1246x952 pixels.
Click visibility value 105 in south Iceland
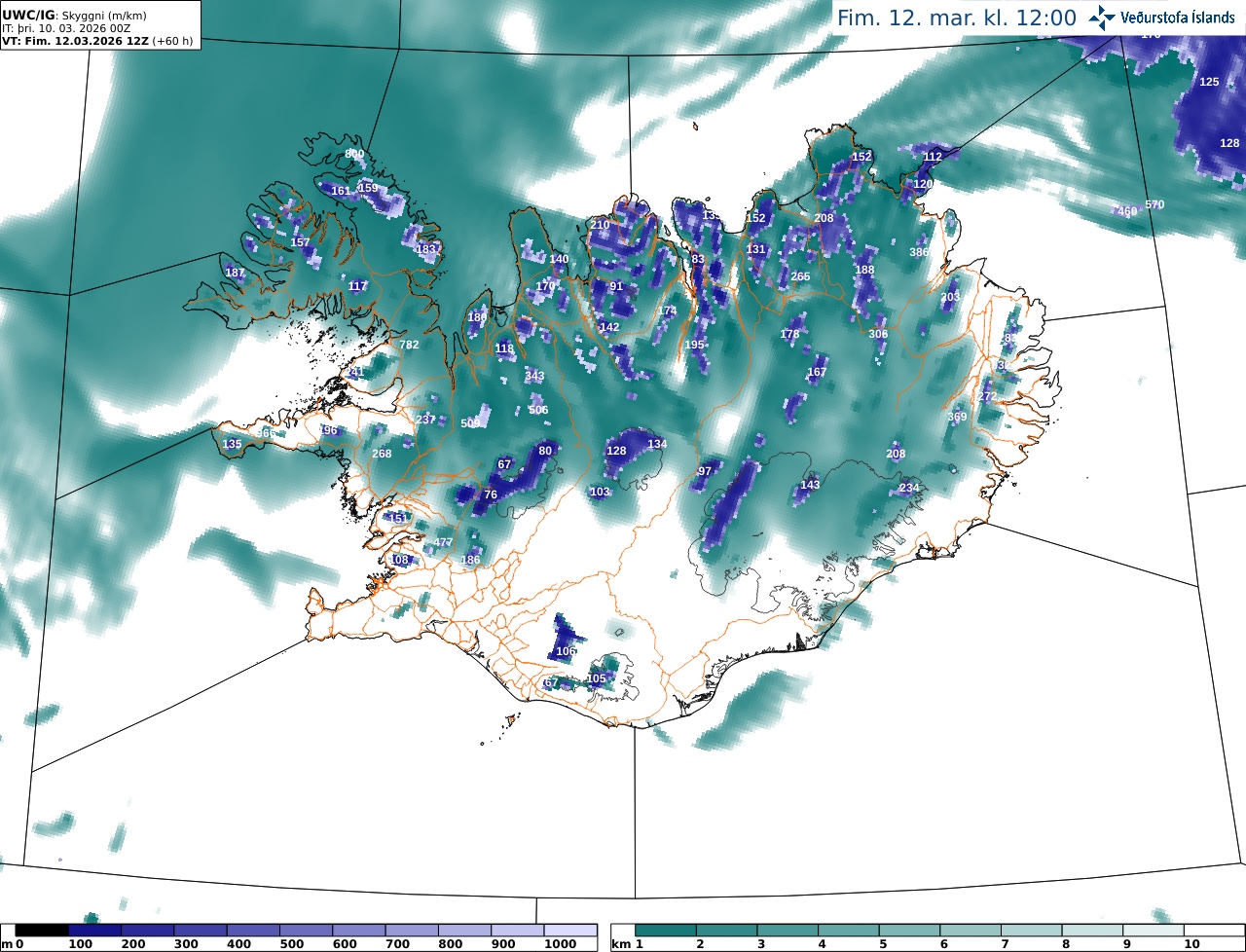click(596, 678)
